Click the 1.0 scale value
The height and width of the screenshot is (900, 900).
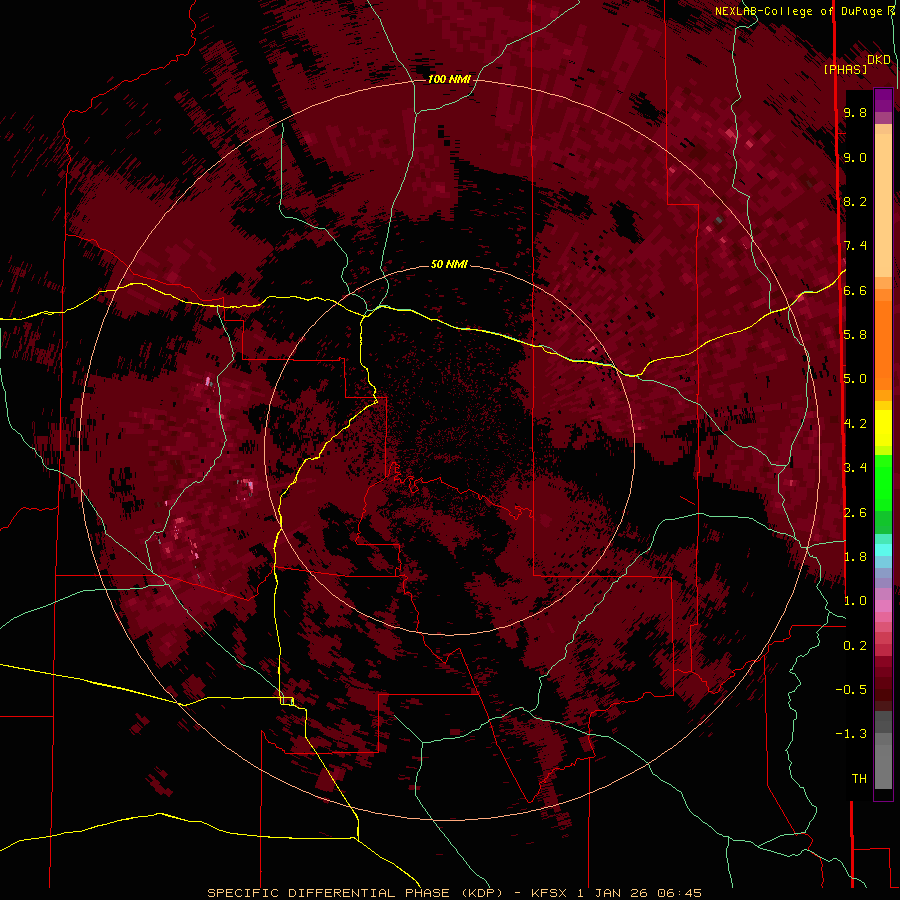click(855, 601)
